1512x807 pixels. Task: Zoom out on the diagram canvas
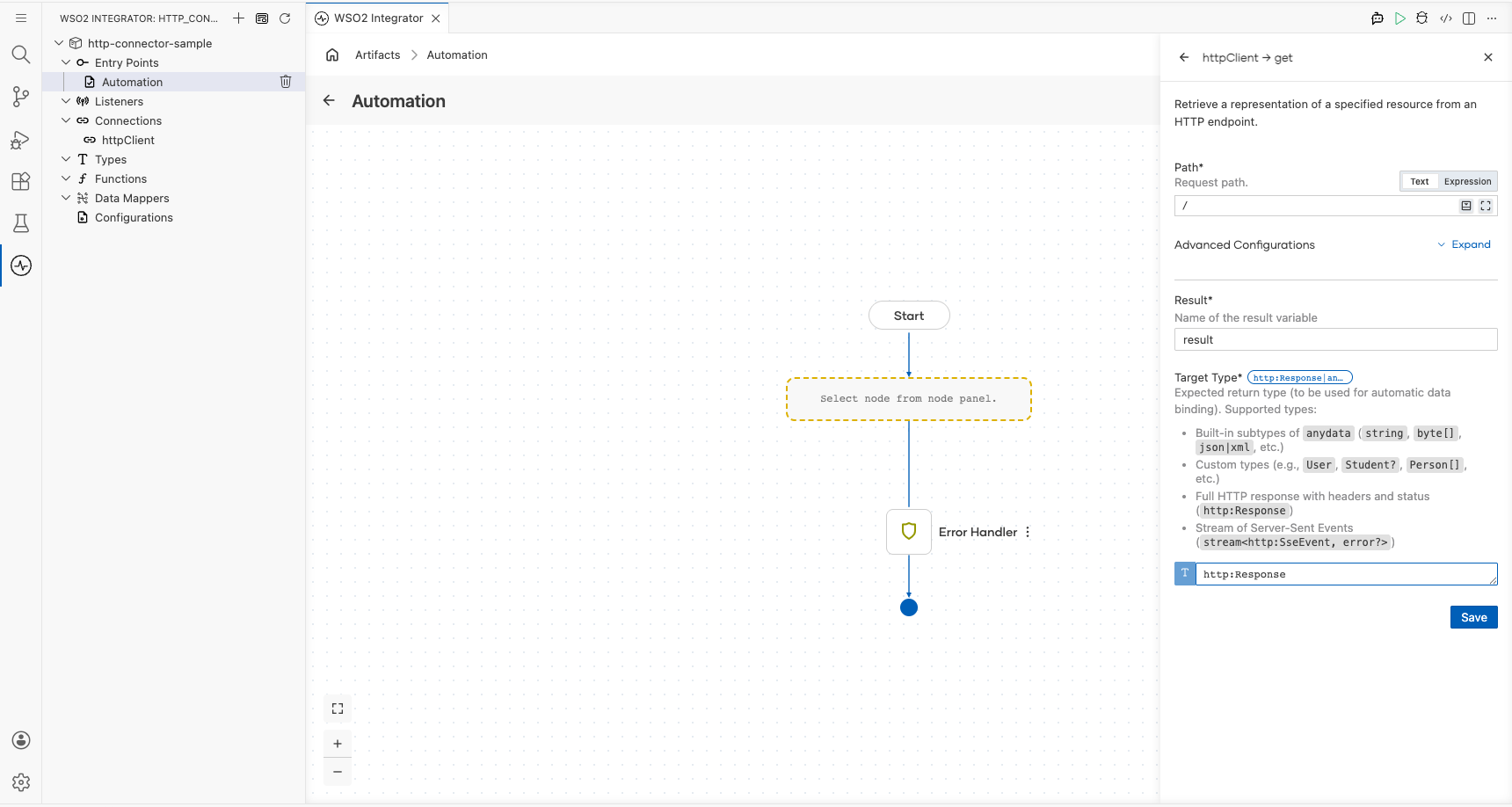click(x=338, y=772)
